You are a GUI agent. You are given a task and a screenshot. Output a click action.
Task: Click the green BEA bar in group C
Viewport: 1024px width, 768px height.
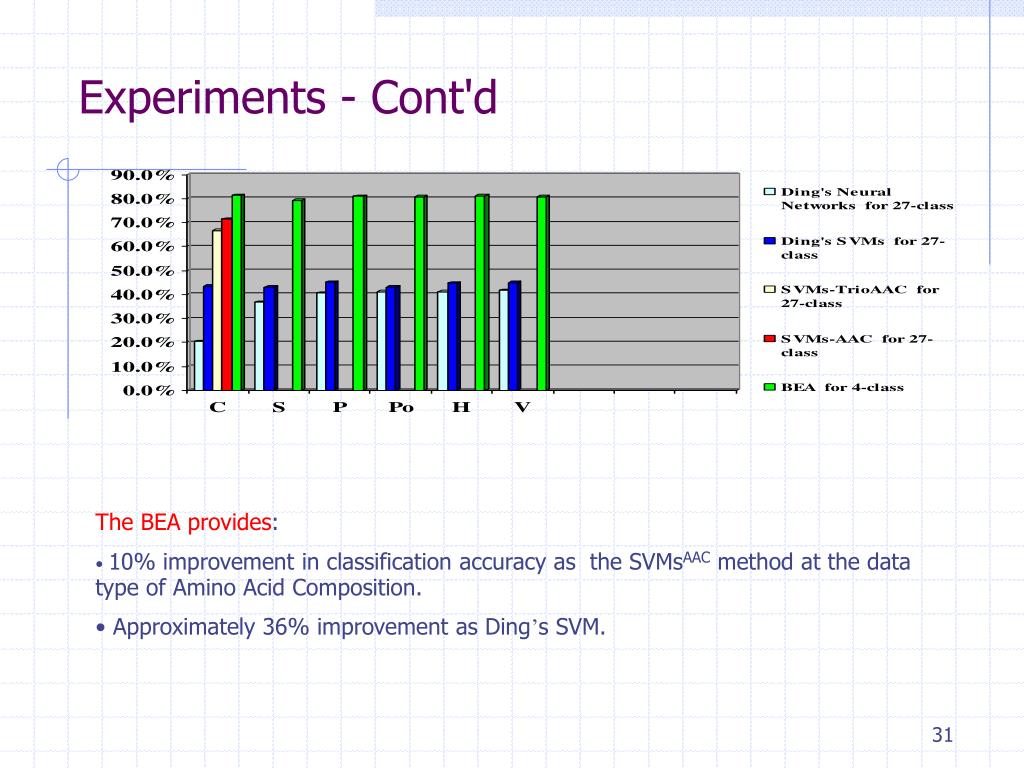point(238,293)
